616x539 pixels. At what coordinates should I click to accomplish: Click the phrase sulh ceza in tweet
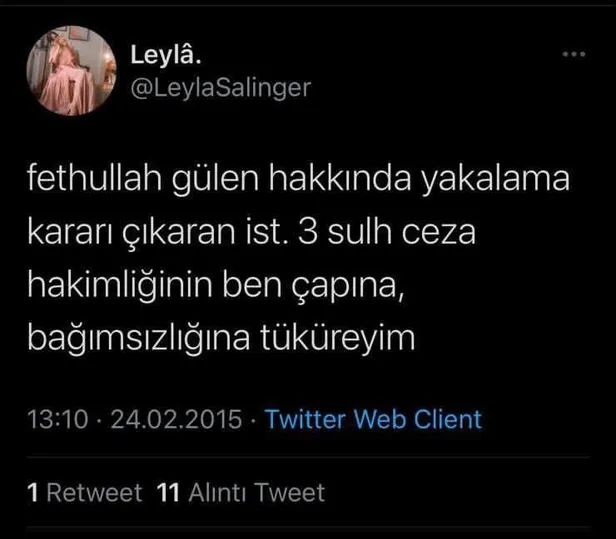coord(402,232)
